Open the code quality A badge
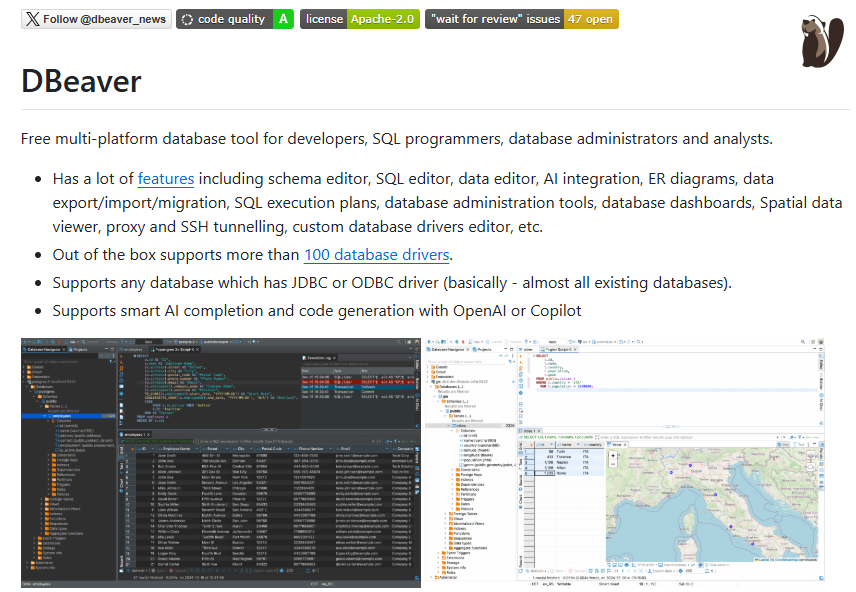Screen dimensions: 856x592 click(235, 19)
